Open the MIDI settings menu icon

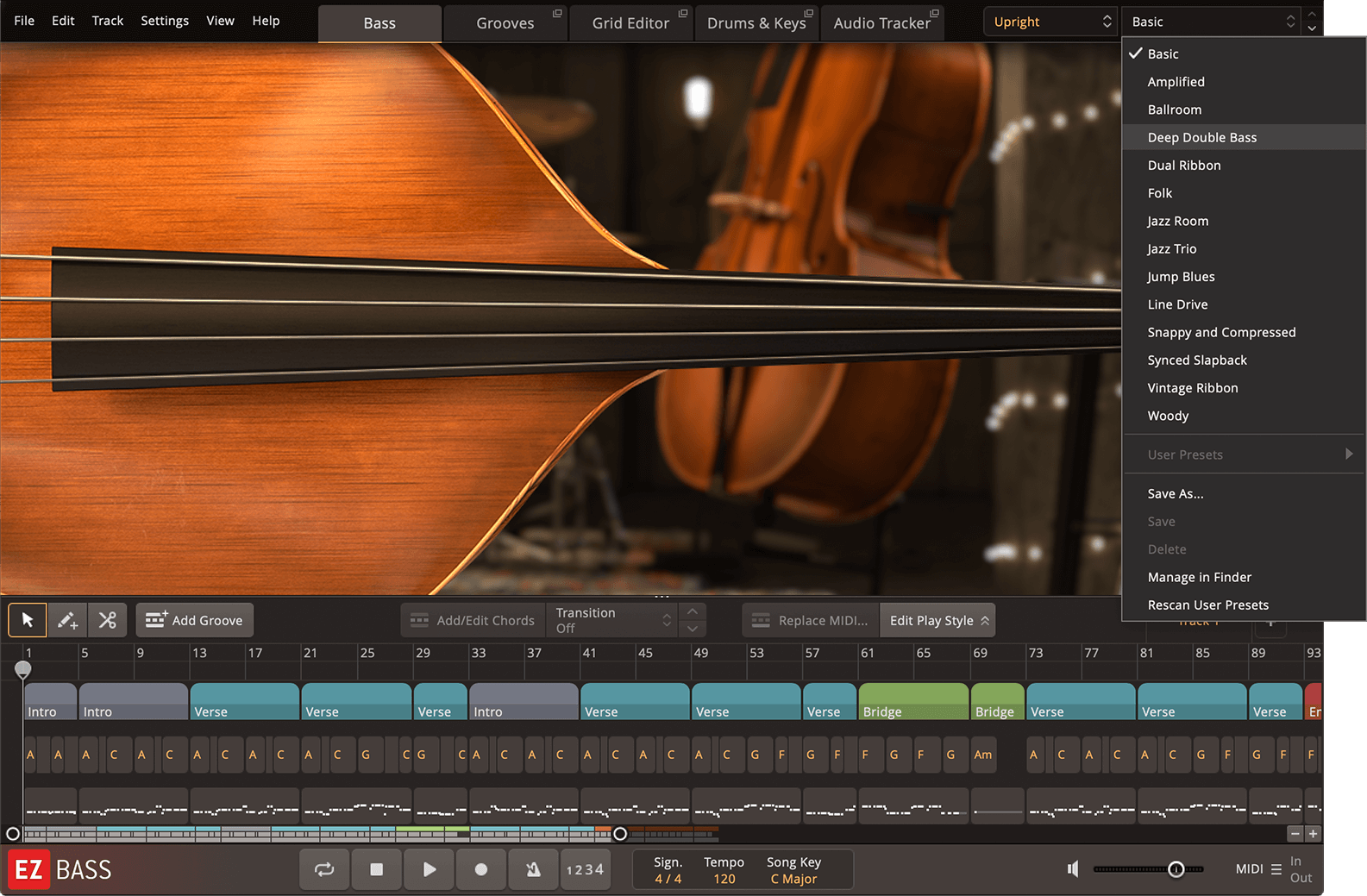pos(1276,869)
